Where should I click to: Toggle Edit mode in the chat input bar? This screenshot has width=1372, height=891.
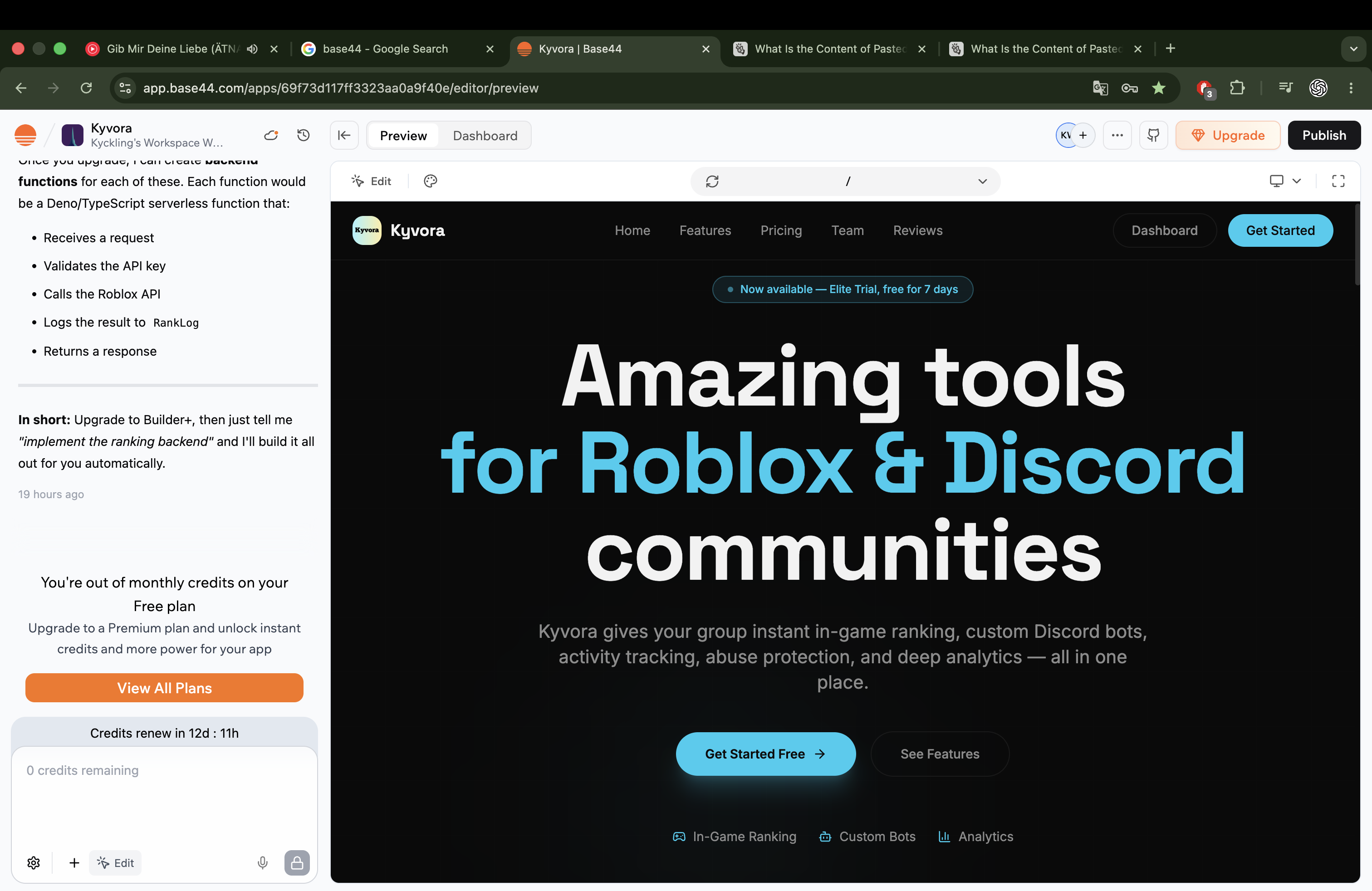point(115,863)
